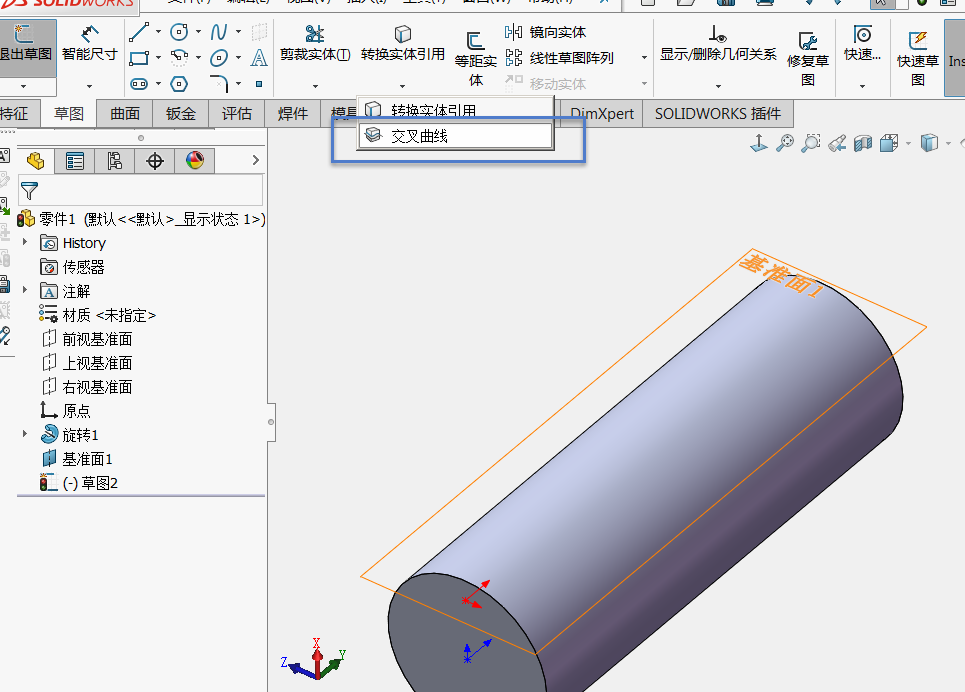
Task: Click the View Orientation cube icon
Action: [x=889, y=143]
